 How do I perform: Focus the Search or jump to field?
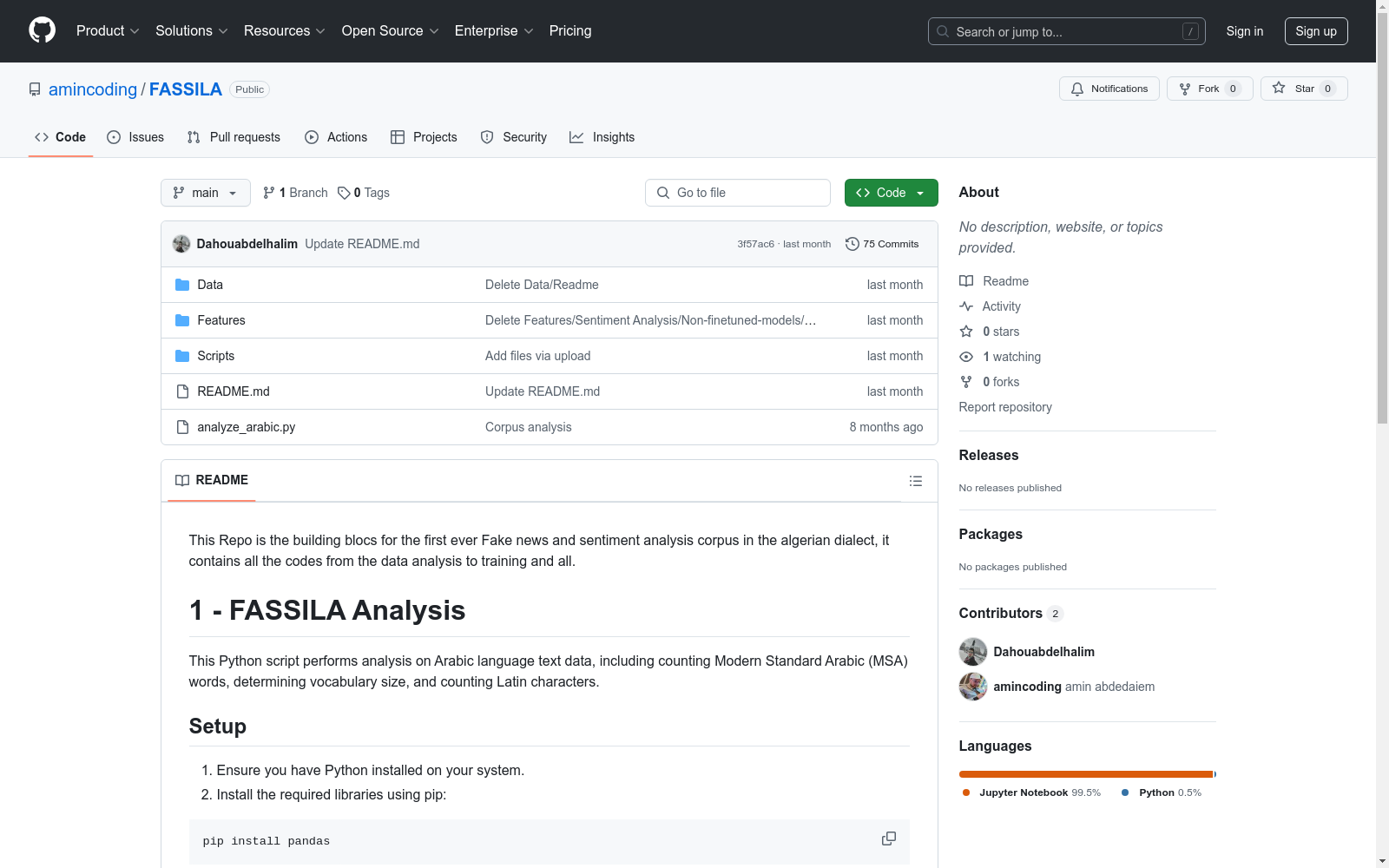click(x=1067, y=31)
